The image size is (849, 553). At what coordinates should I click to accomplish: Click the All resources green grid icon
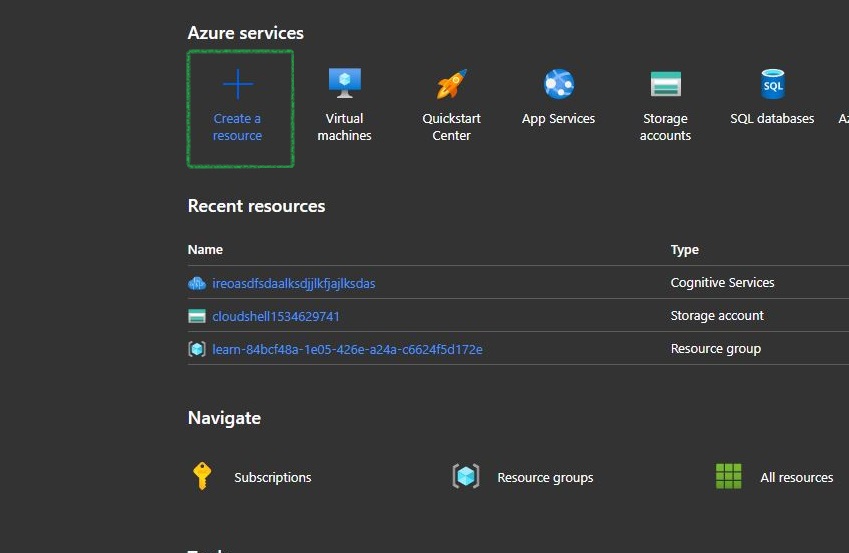(729, 476)
